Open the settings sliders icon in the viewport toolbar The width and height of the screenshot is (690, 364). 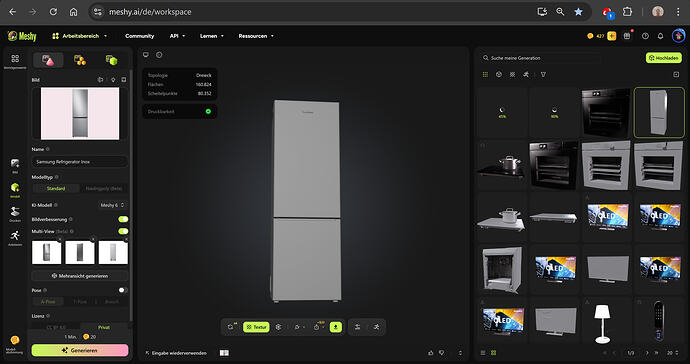pos(357,327)
